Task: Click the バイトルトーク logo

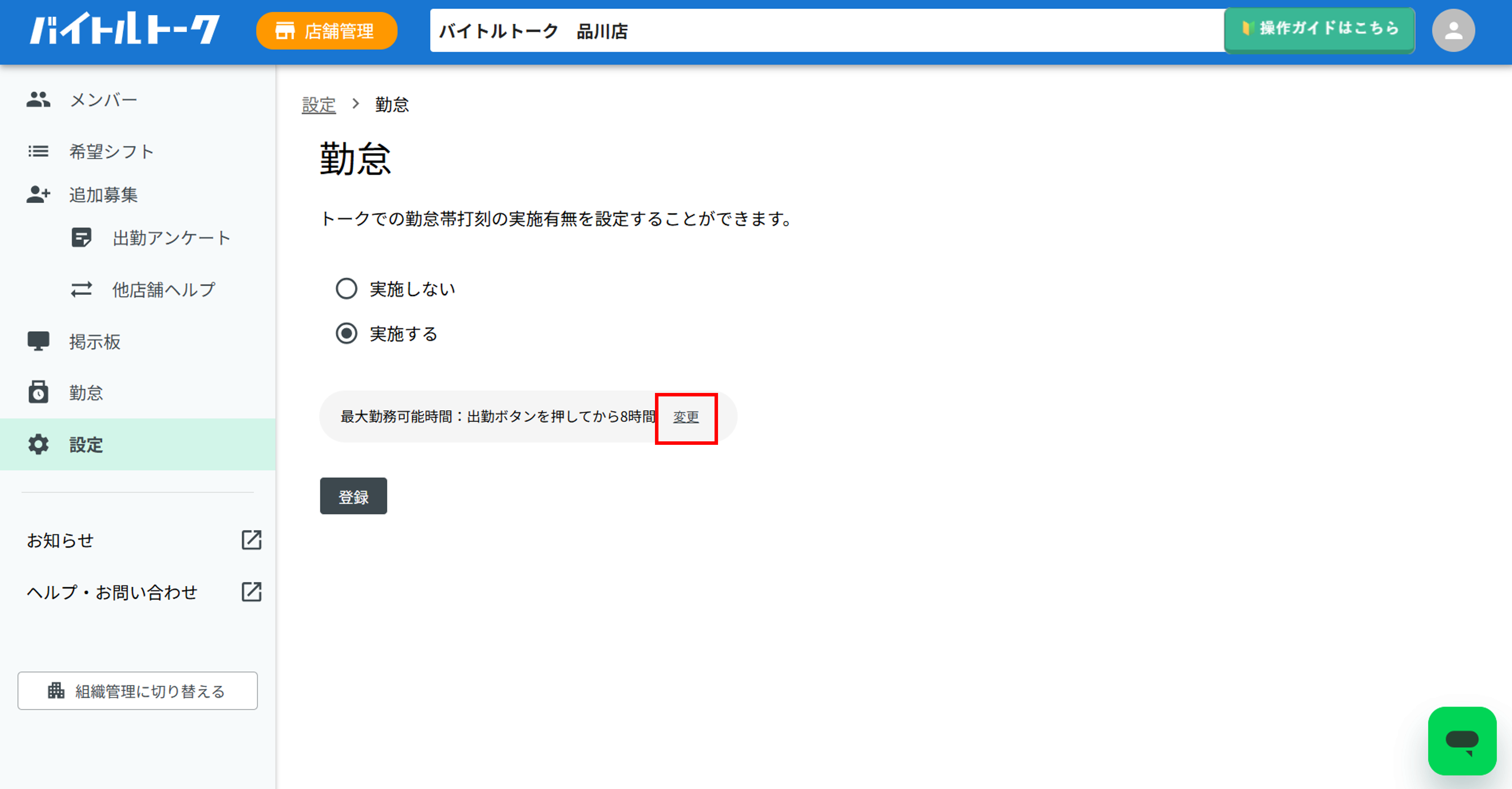Action: pyautogui.click(x=125, y=29)
